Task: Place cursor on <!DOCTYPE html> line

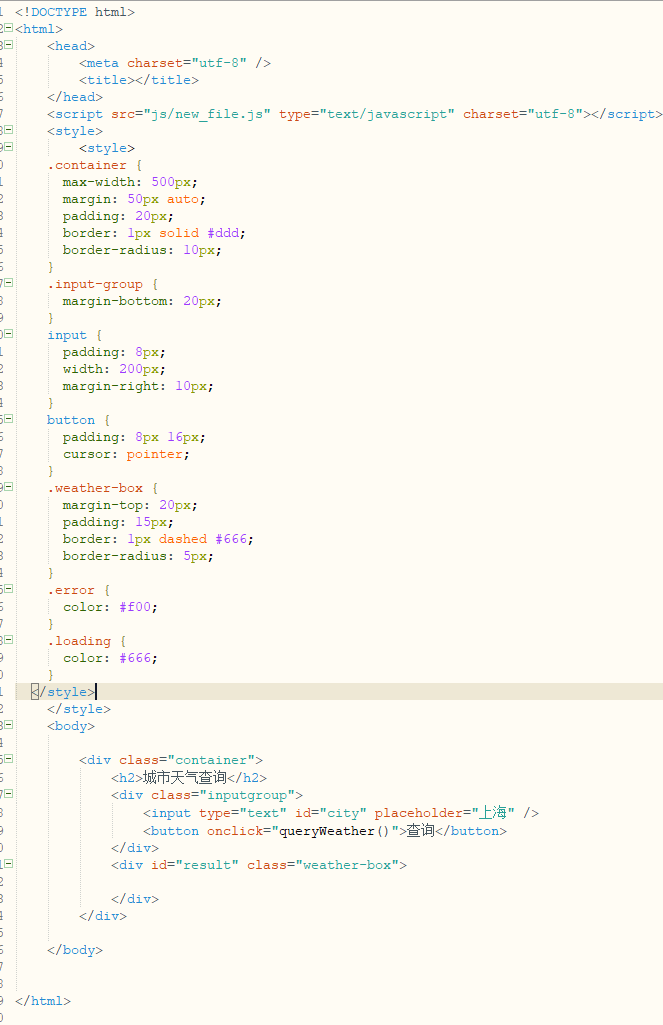Action: (x=75, y=12)
